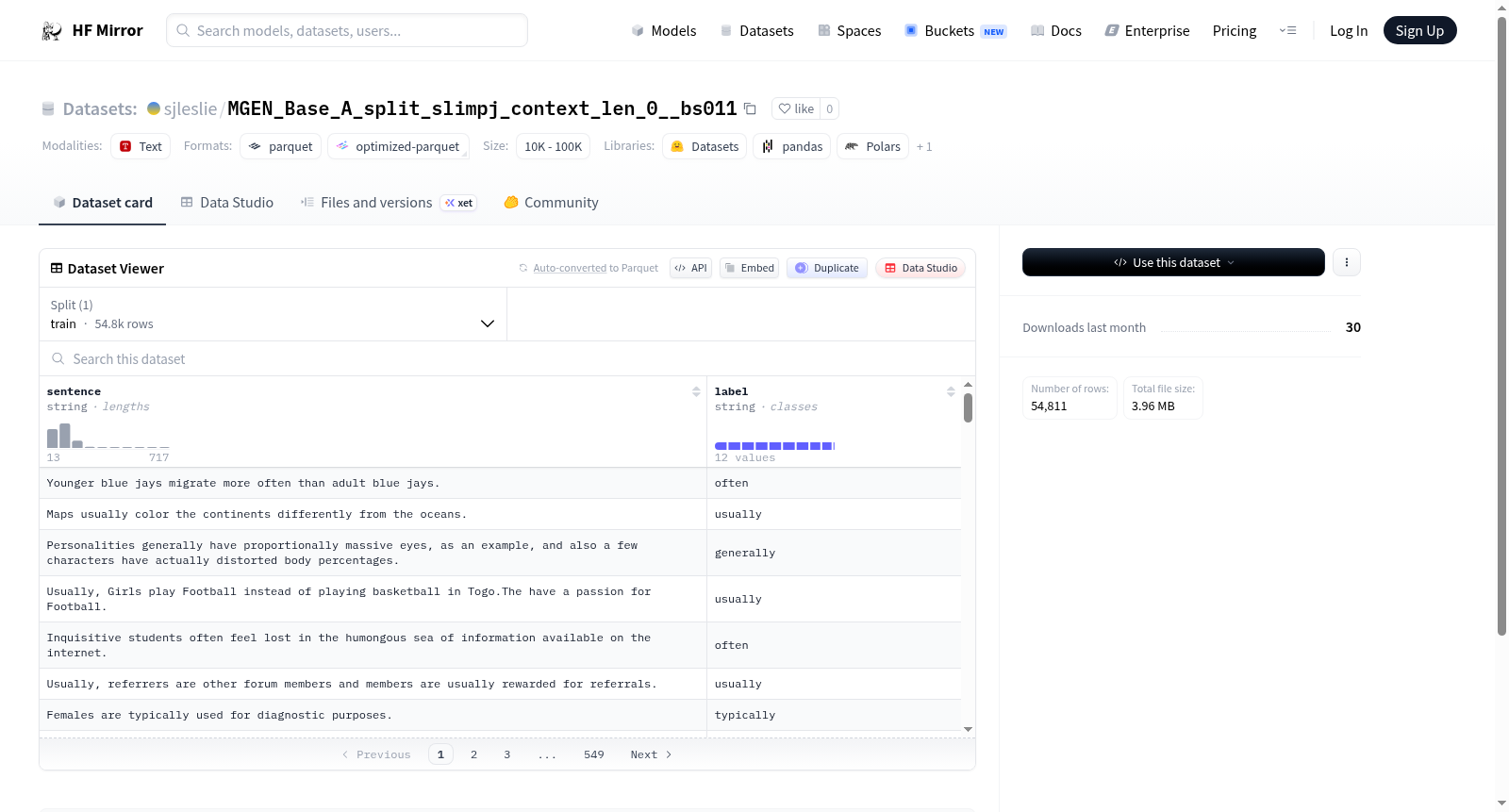Screen dimensions: 1509x812
Task: Like the dataset via heart button
Action: pyautogui.click(x=796, y=108)
